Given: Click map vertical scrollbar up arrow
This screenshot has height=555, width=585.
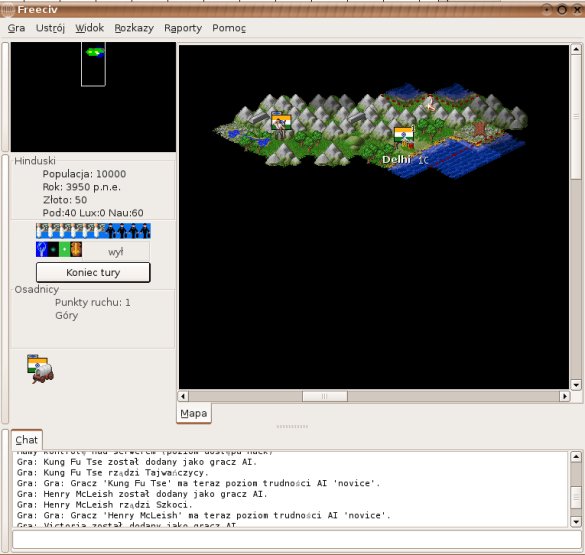Looking at the screenshot, I should 576,49.
